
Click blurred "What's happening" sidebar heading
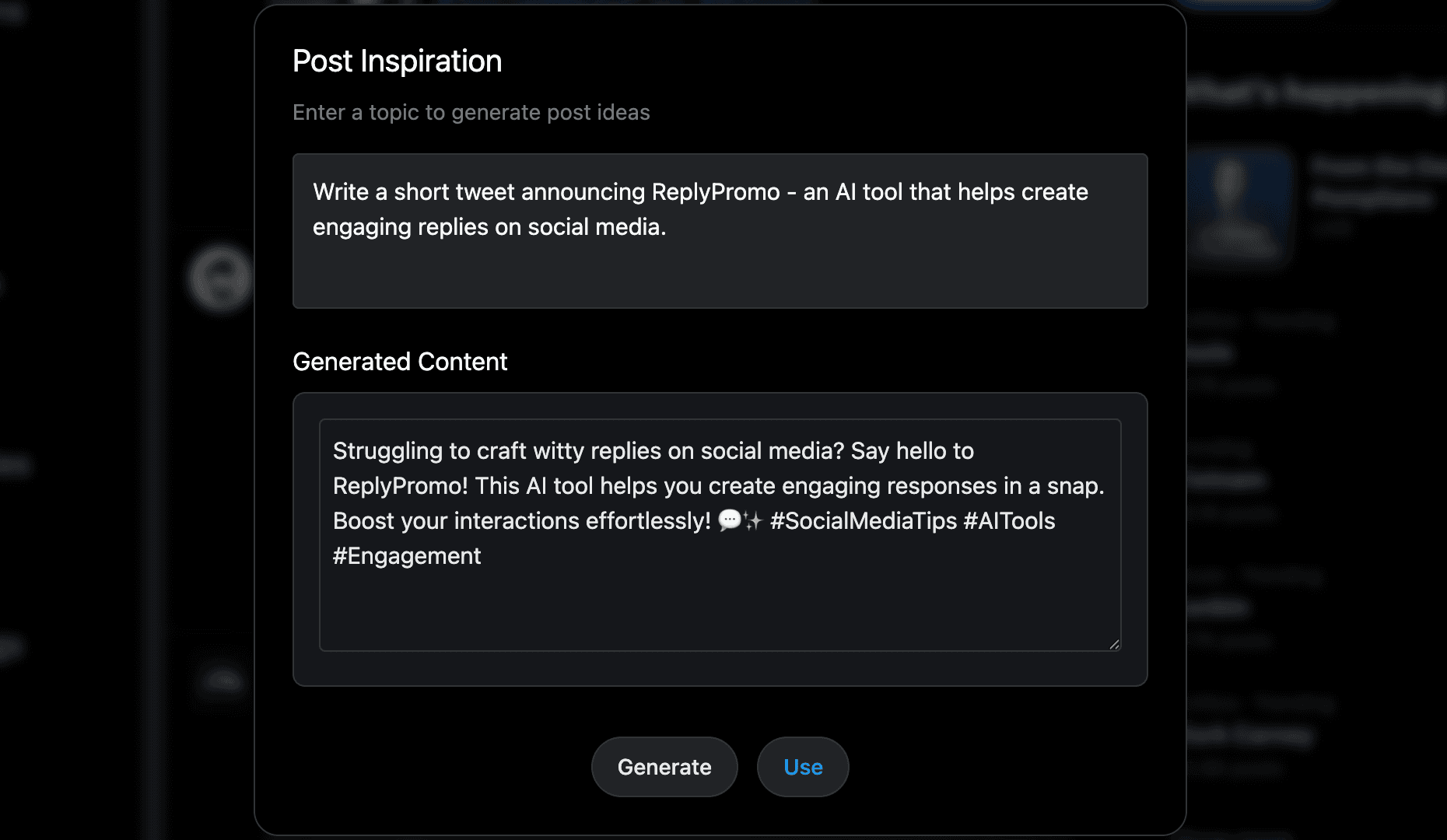[1315, 93]
